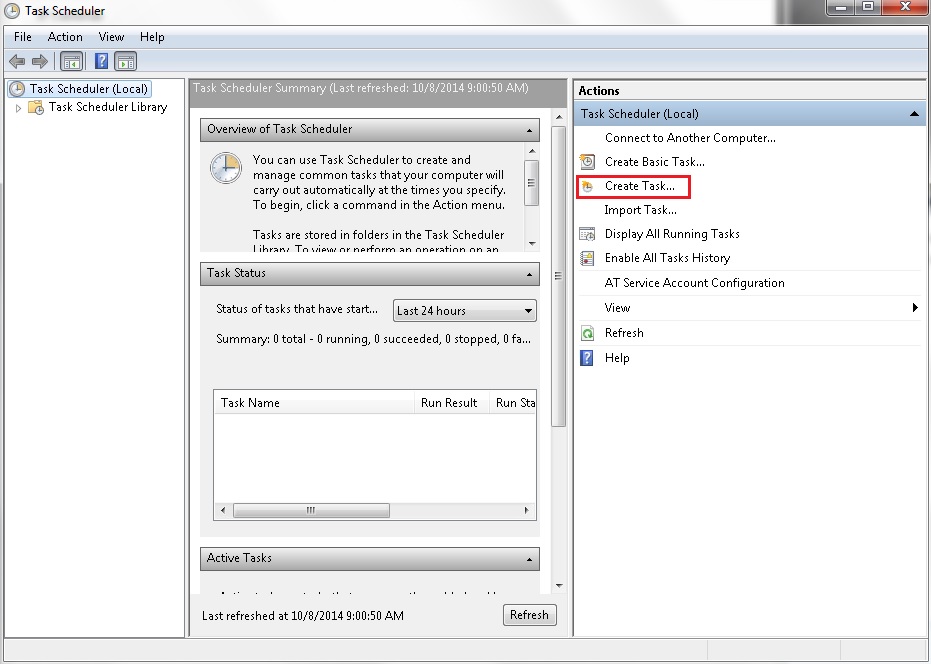931x664 pixels.
Task: Expand the Task Scheduler Library tree node
Action: point(18,108)
